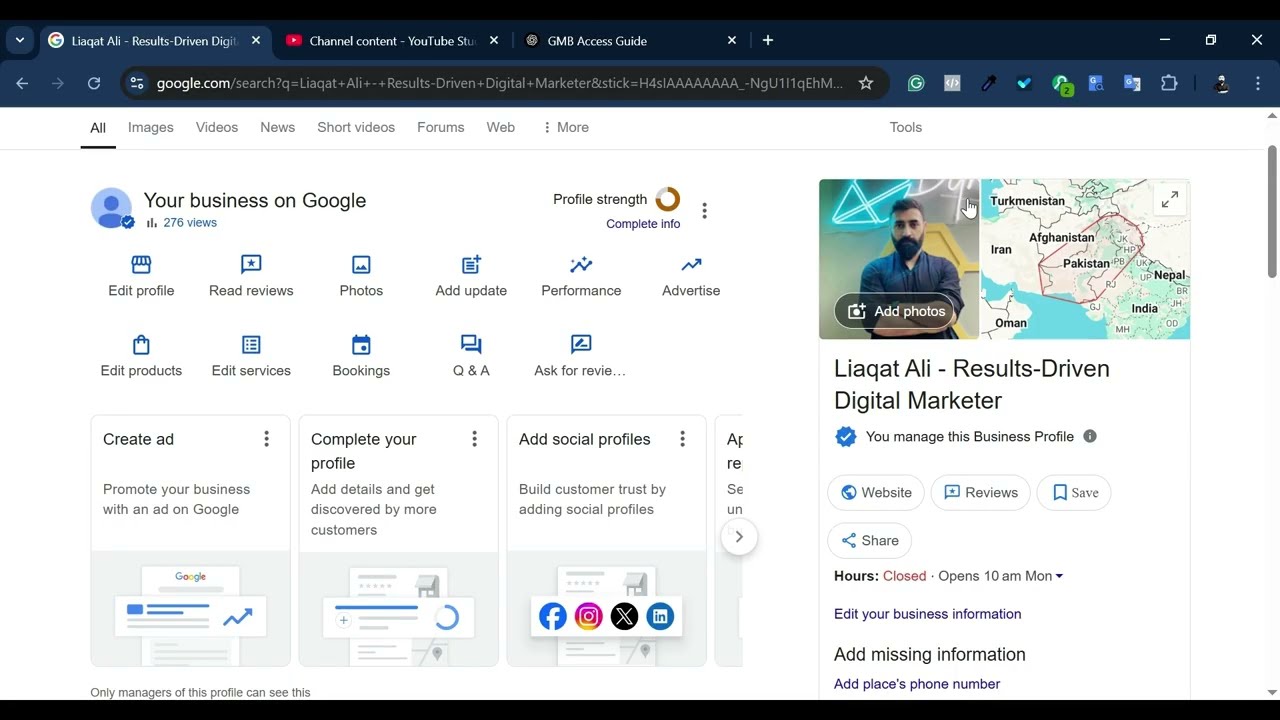1280x720 pixels.
Task: Expand the map to full view
Action: coord(1169,200)
